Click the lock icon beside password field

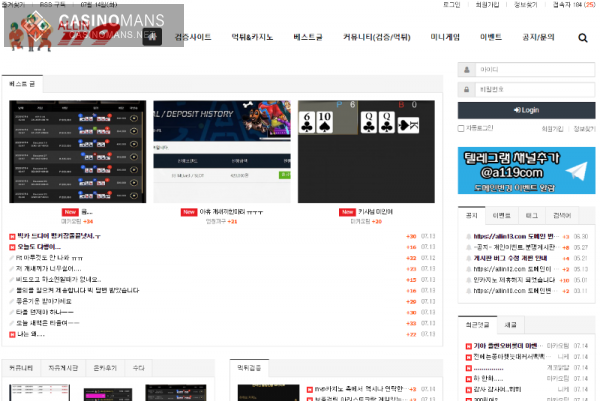(x=467, y=89)
